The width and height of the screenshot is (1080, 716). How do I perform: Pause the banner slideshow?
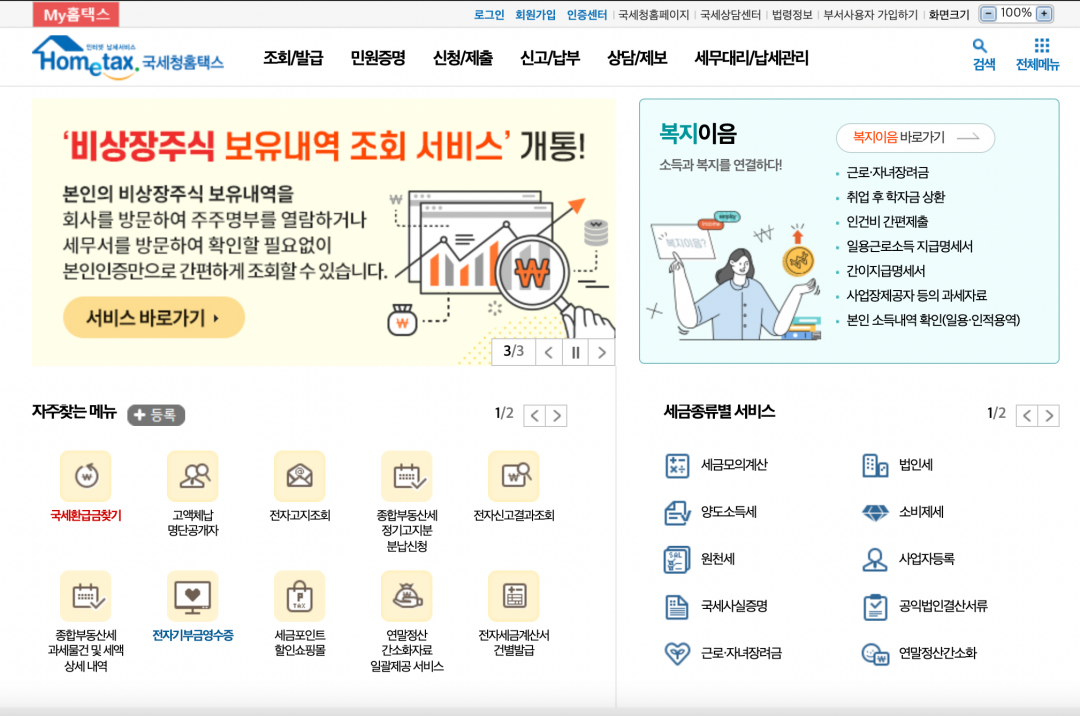pyautogui.click(x=575, y=352)
